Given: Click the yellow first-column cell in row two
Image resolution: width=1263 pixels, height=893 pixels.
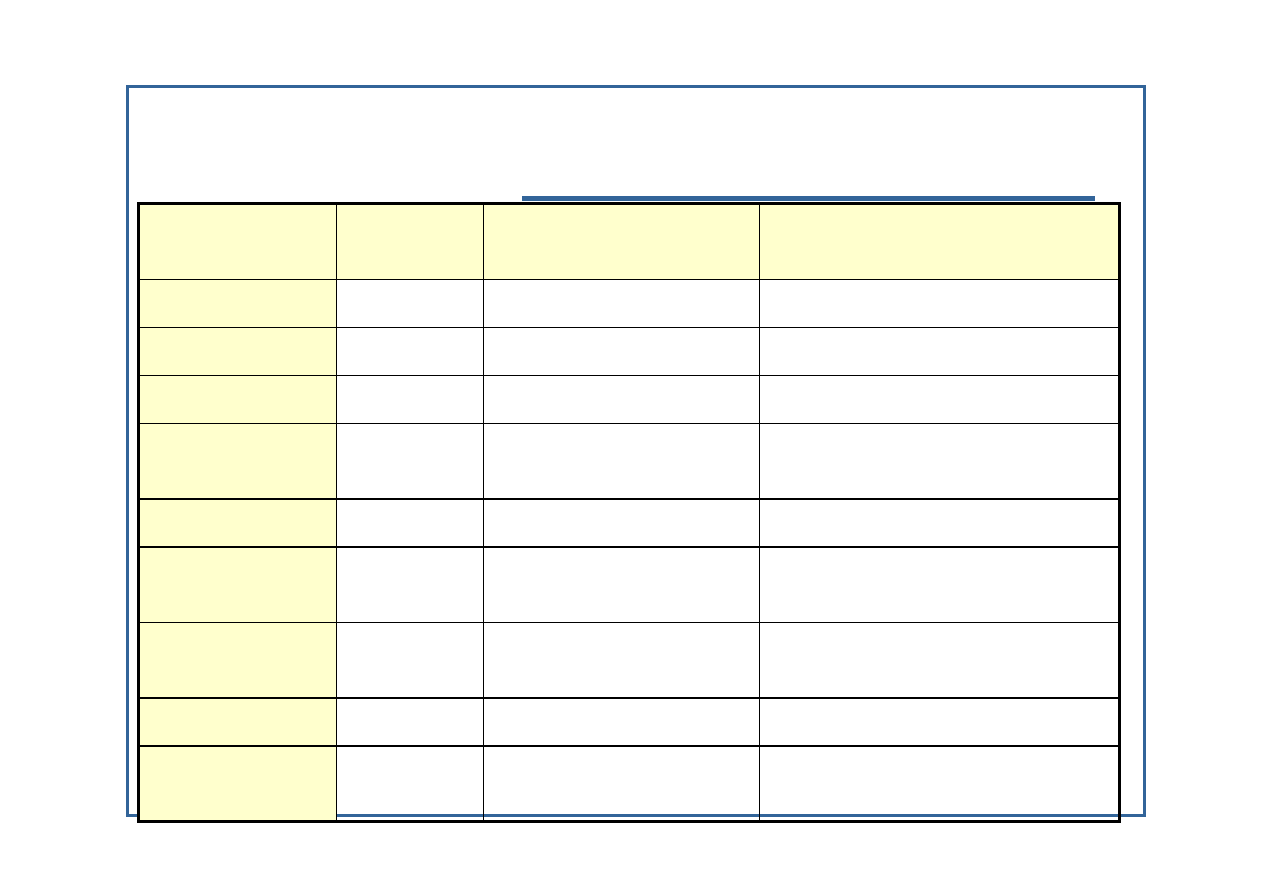Looking at the screenshot, I should 237,303.
